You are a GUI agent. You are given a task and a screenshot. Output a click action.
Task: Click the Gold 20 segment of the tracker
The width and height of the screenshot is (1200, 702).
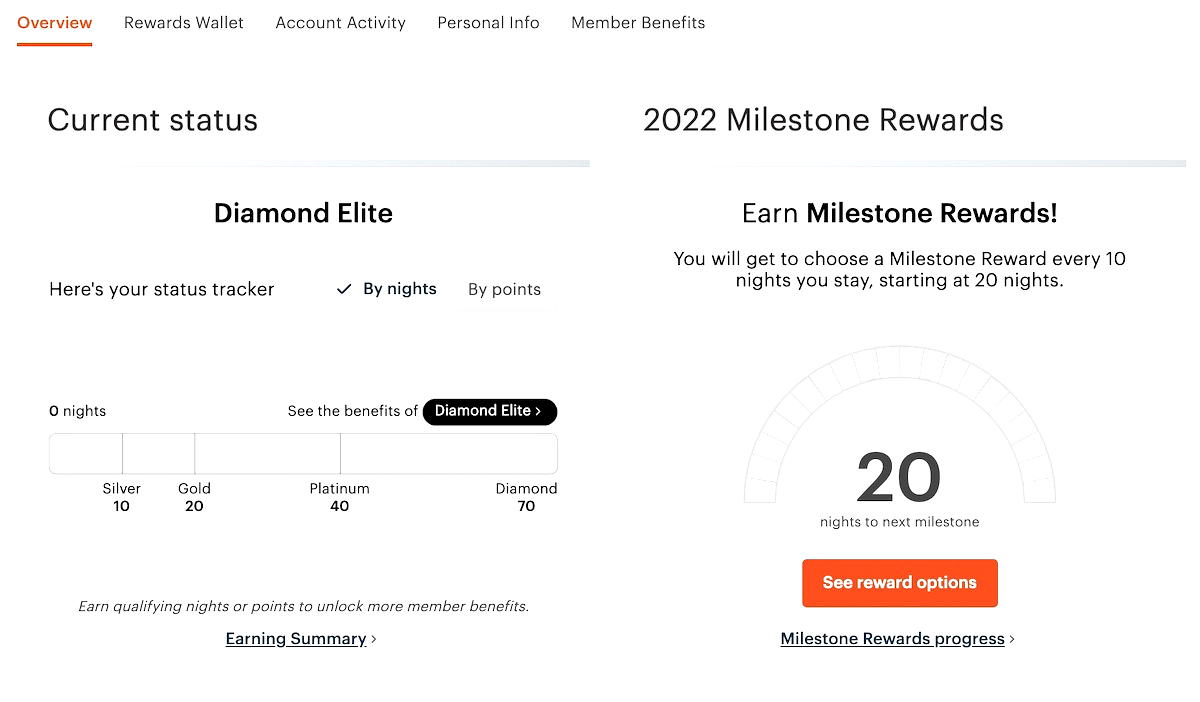194,497
